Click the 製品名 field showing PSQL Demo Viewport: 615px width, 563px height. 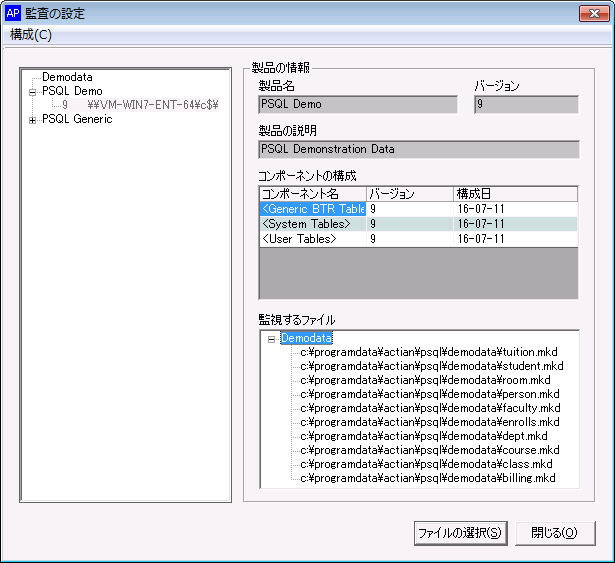[357, 105]
